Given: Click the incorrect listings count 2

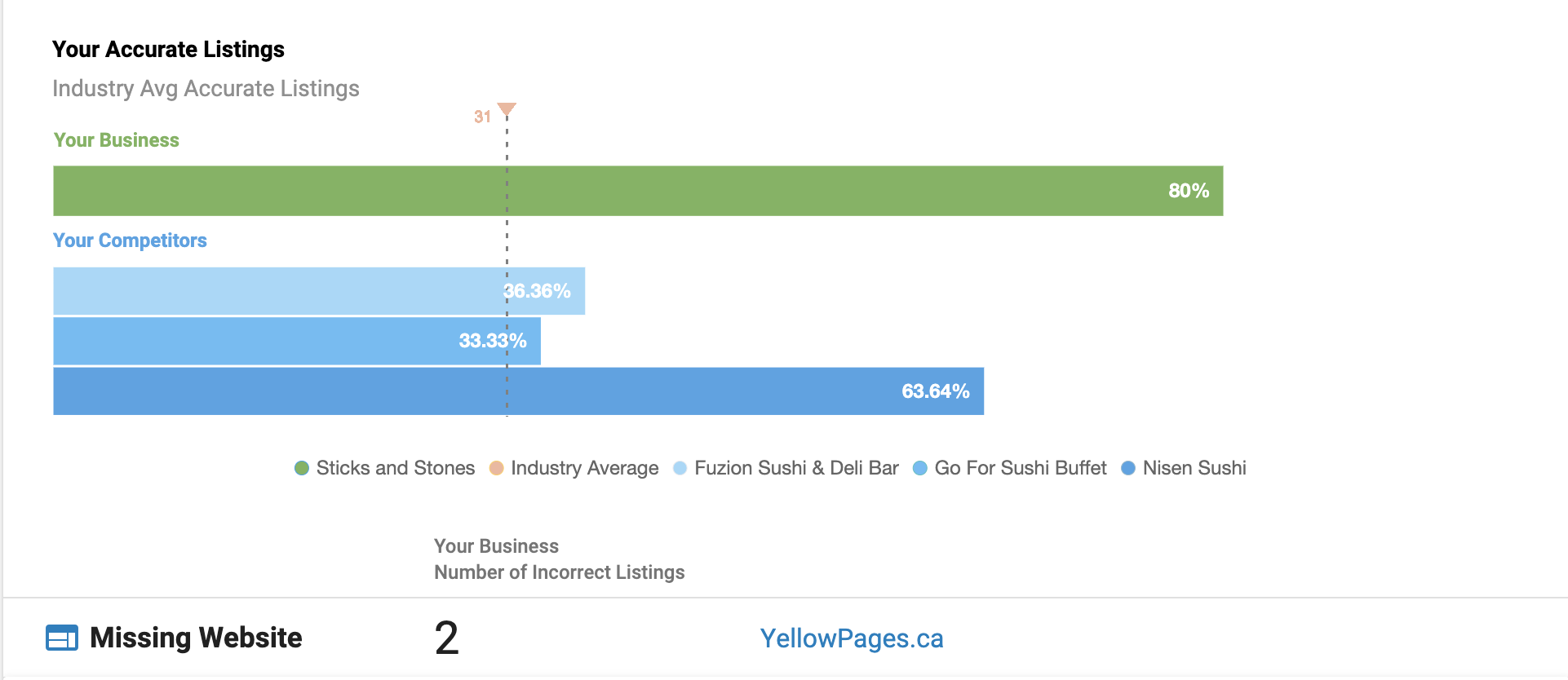Looking at the screenshot, I should pos(446,638).
